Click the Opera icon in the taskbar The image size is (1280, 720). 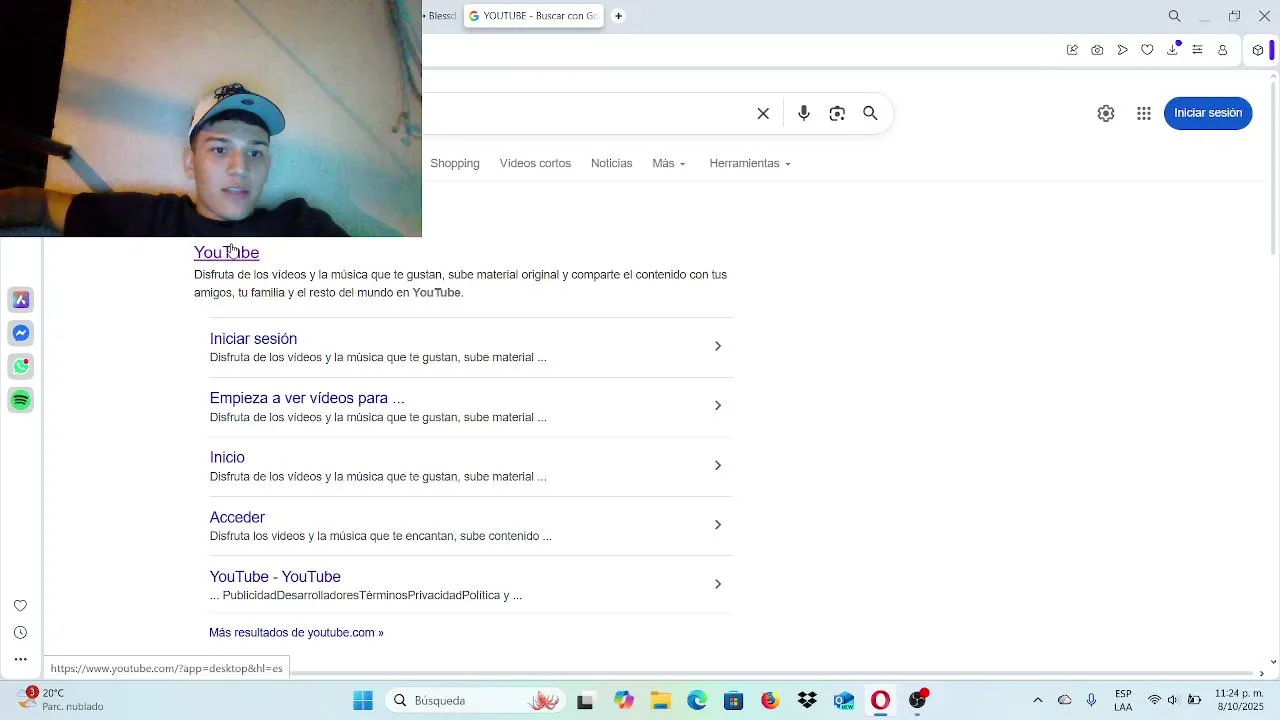880,700
